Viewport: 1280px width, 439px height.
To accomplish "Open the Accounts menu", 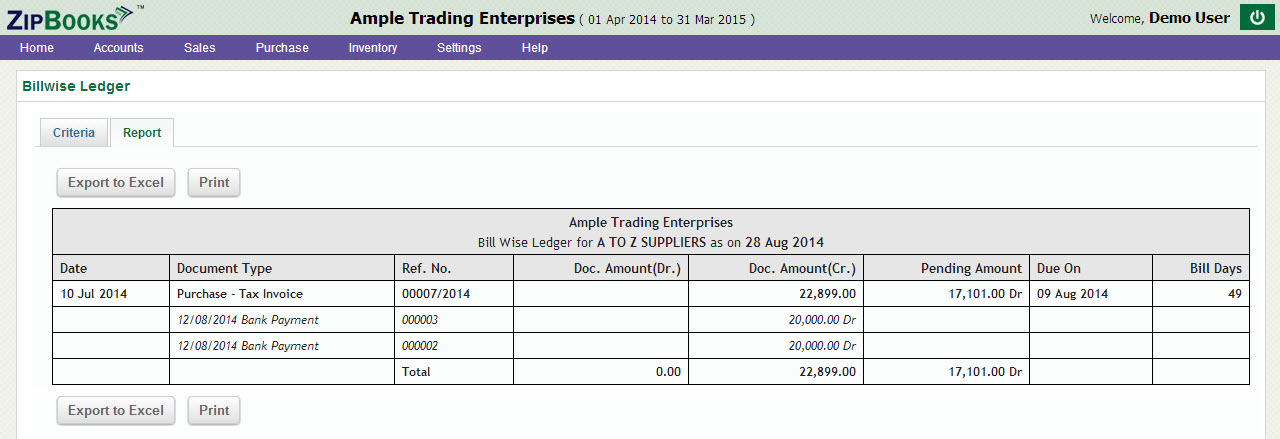I will 118,48.
